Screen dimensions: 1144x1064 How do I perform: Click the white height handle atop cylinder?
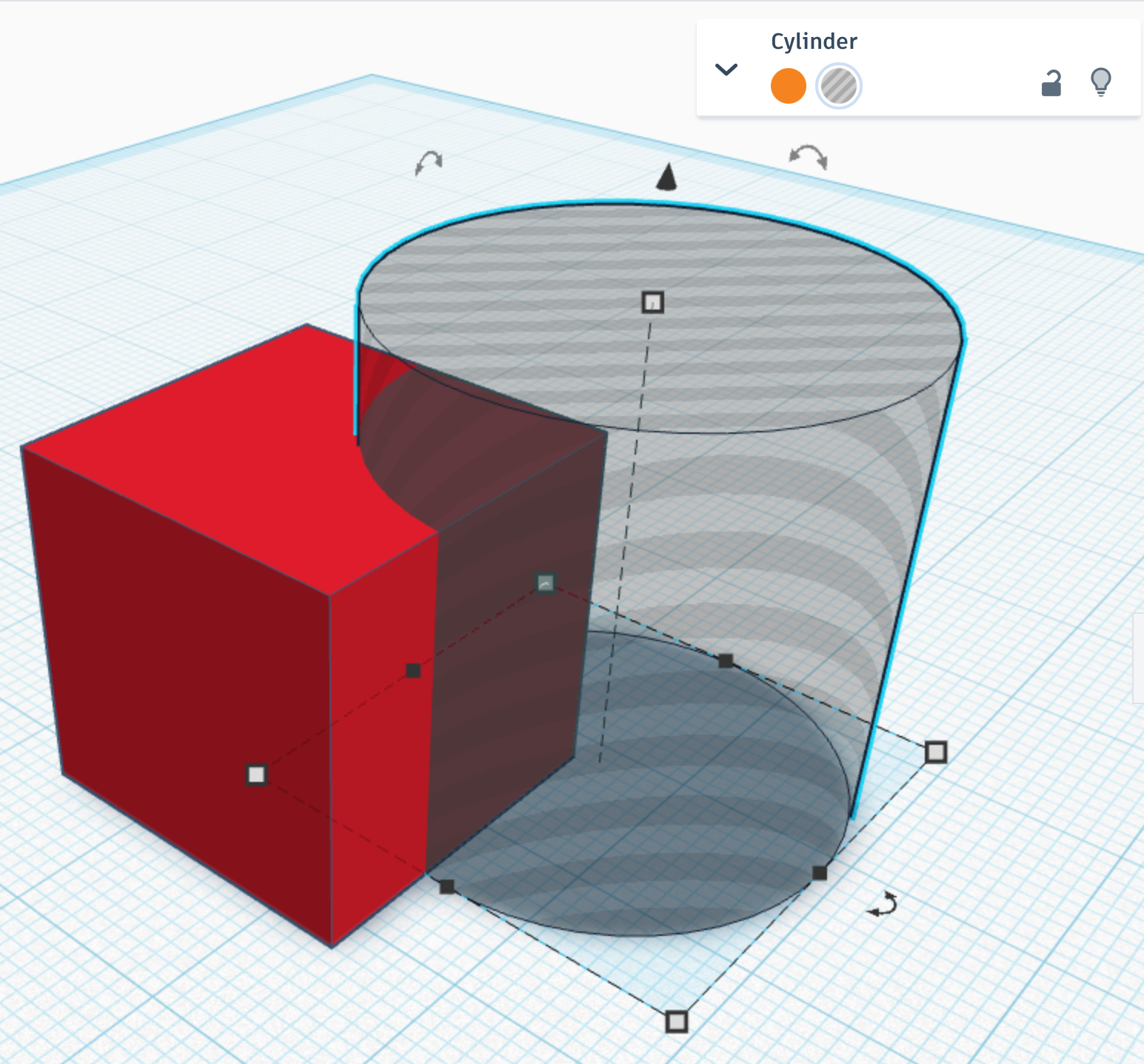pyautogui.click(x=652, y=302)
